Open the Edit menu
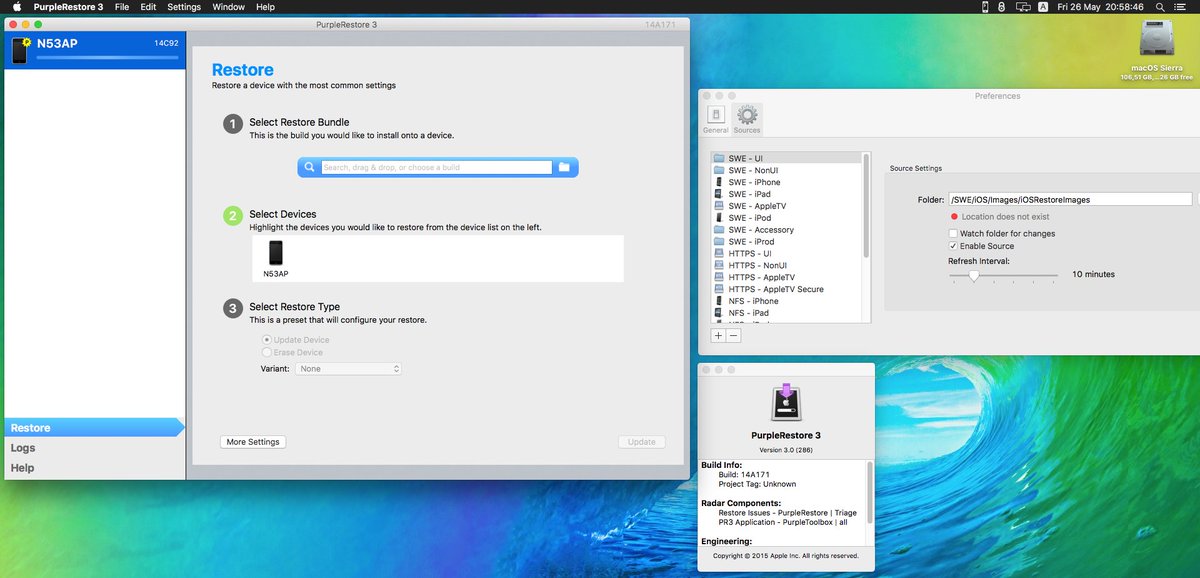 click(148, 7)
